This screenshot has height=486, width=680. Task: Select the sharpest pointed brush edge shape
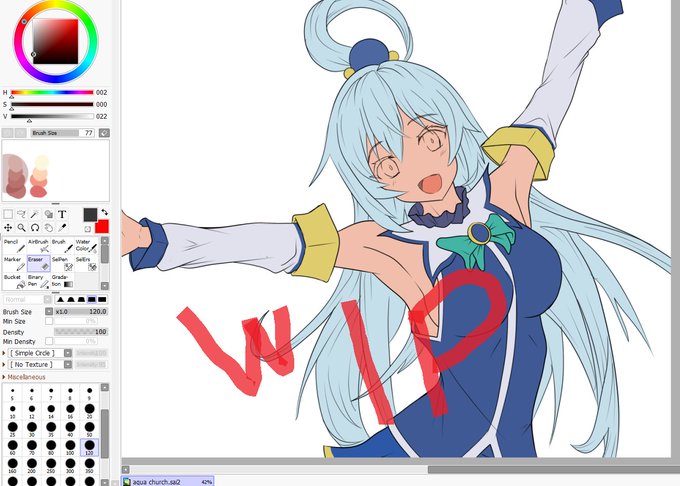[60, 299]
